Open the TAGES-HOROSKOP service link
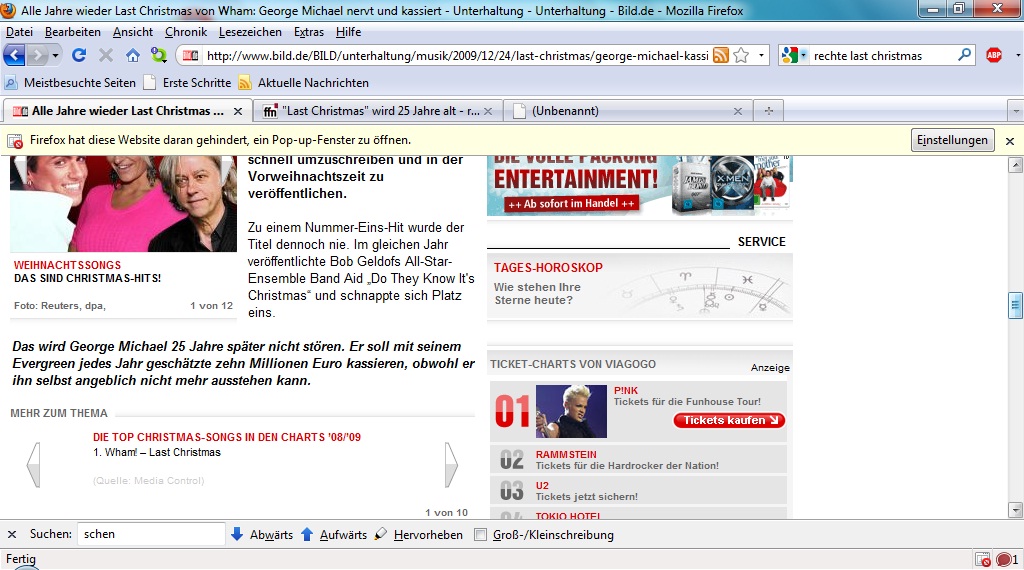 [548, 268]
